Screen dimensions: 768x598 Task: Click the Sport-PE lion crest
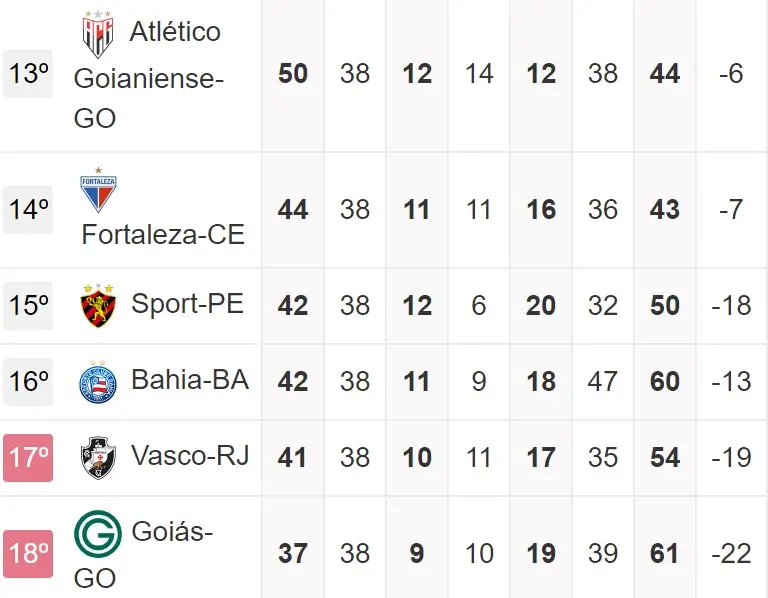pyautogui.click(x=98, y=306)
